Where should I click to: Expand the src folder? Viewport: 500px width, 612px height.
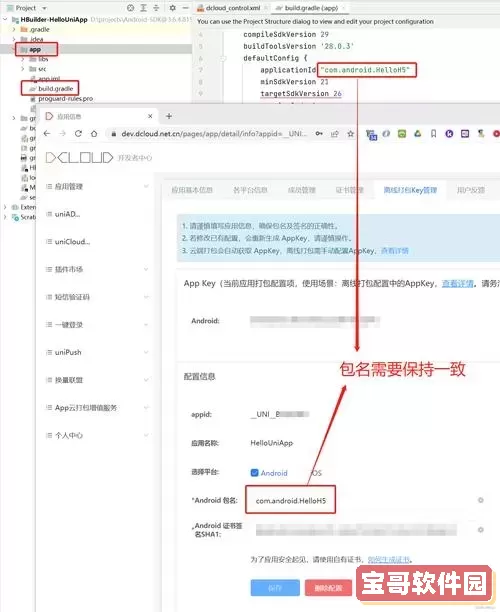pyautogui.click(x=23, y=69)
